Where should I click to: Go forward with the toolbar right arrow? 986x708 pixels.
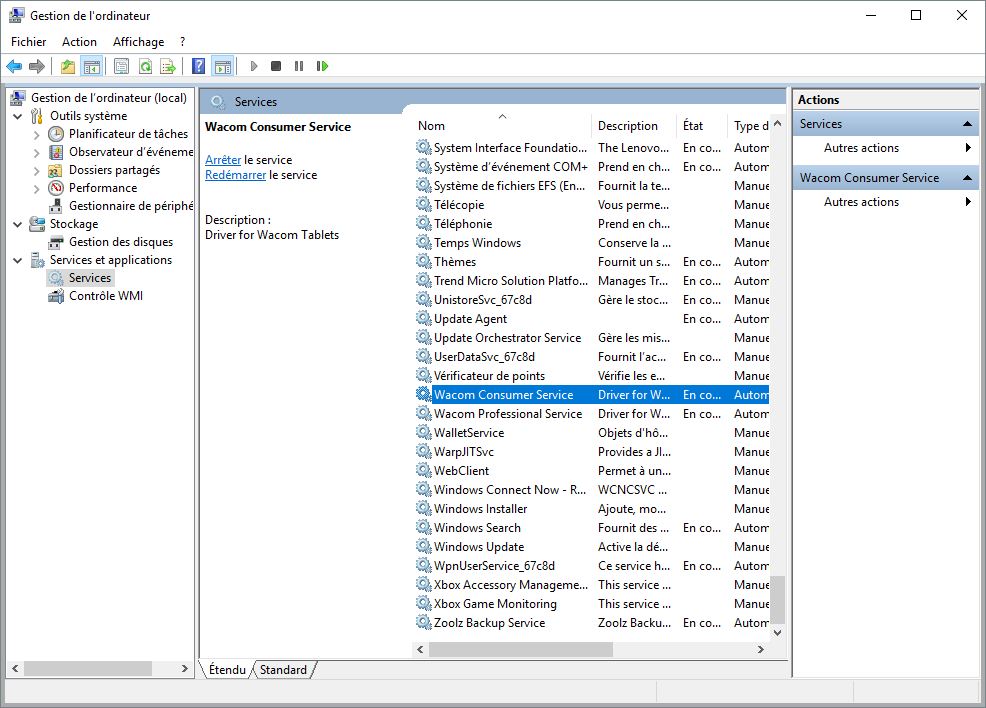[x=37, y=66]
